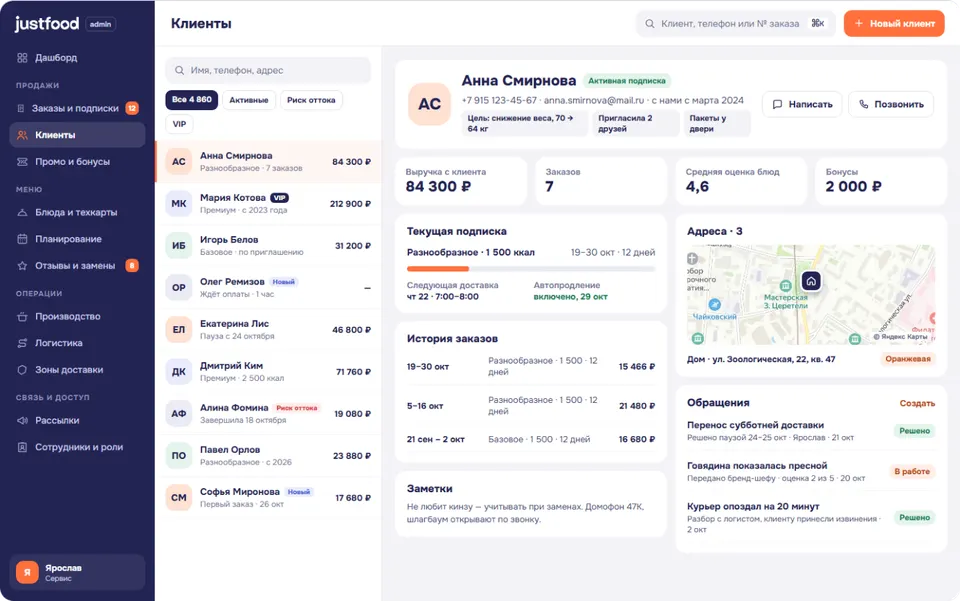Open request Перенос субботней доставки
Image resolution: width=960 pixels, height=601 pixels.
click(811, 431)
